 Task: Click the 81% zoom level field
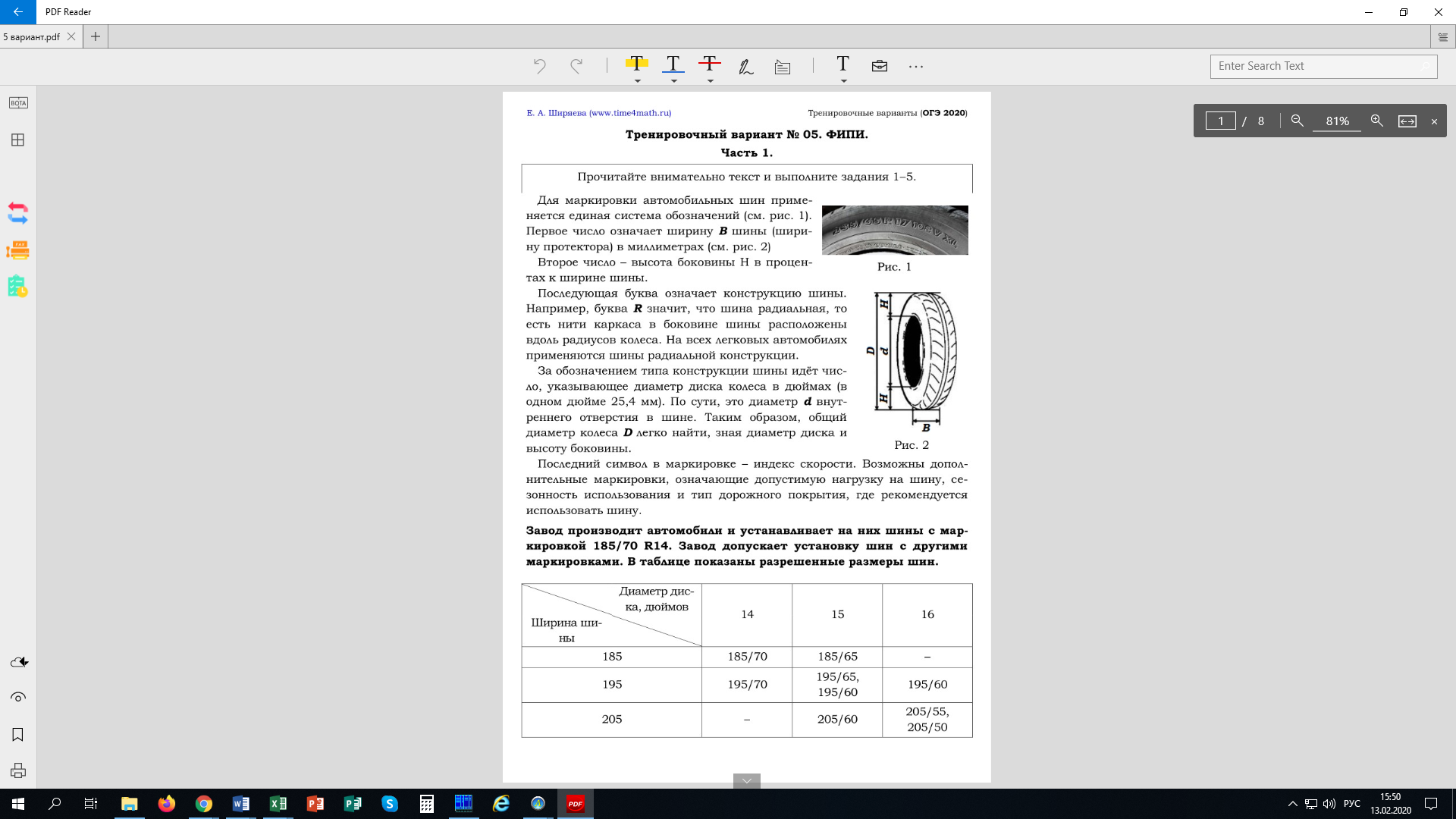click(1337, 121)
